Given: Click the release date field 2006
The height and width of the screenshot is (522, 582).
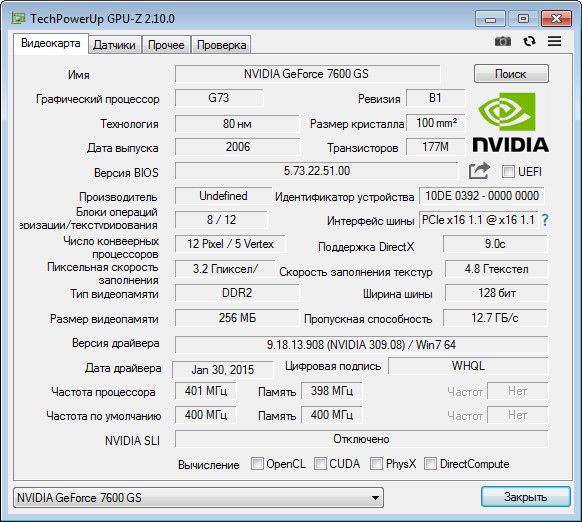Looking at the screenshot, I should coord(238,147).
